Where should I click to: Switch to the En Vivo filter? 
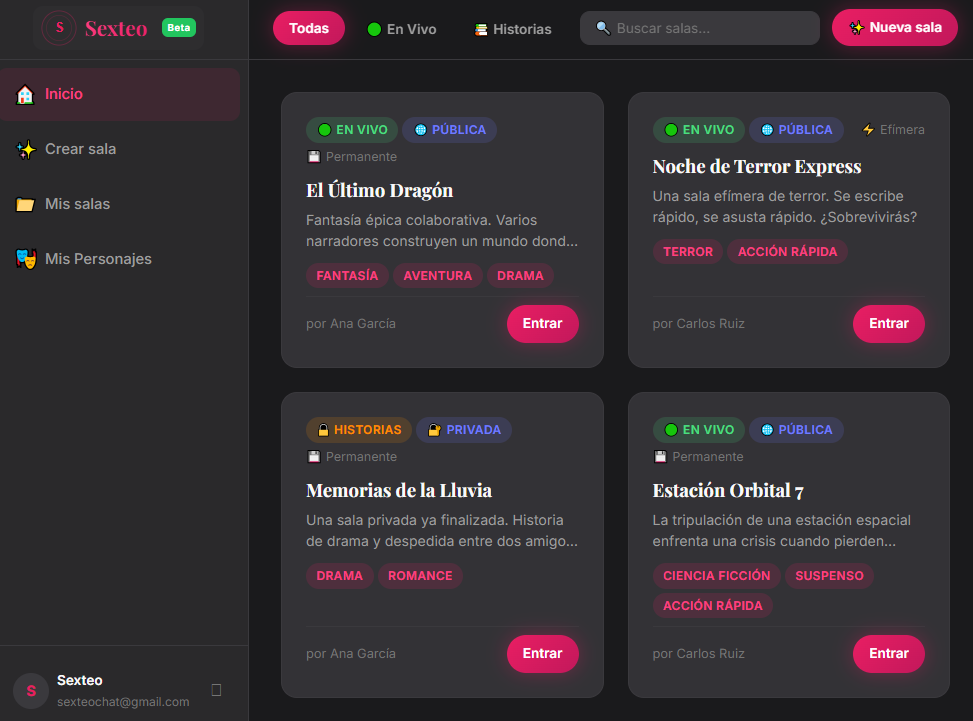click(x=402, y=29)
